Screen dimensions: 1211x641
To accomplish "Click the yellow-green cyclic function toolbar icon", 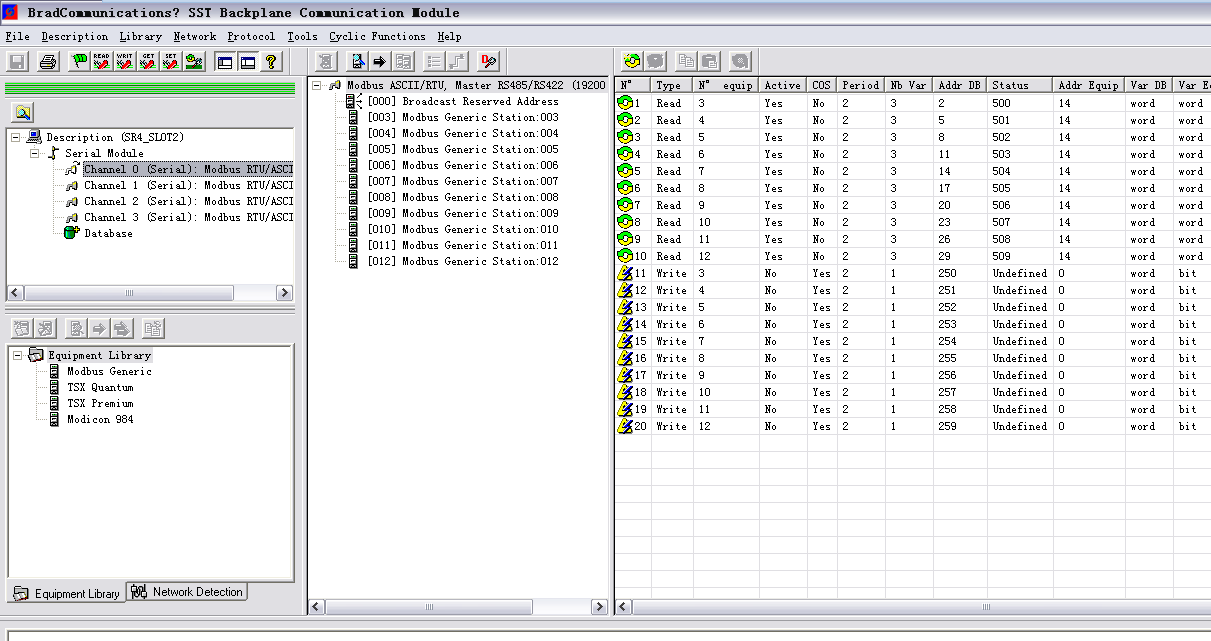I will (631, 62).
